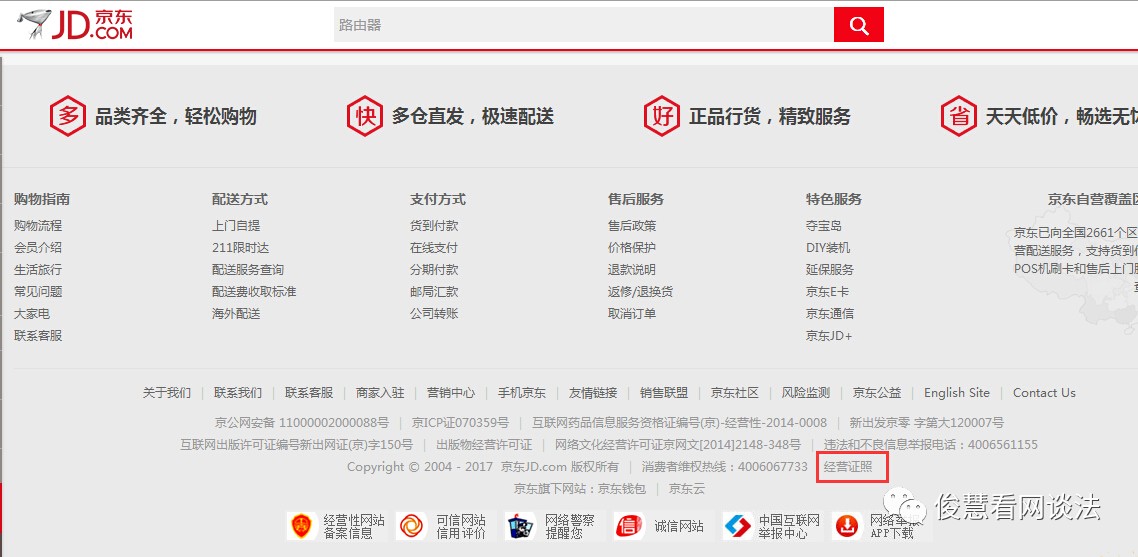The height and width of the screenshot is (557, 1138).
Task: Switch to the English Site
Action: click(x=957, y=393)
